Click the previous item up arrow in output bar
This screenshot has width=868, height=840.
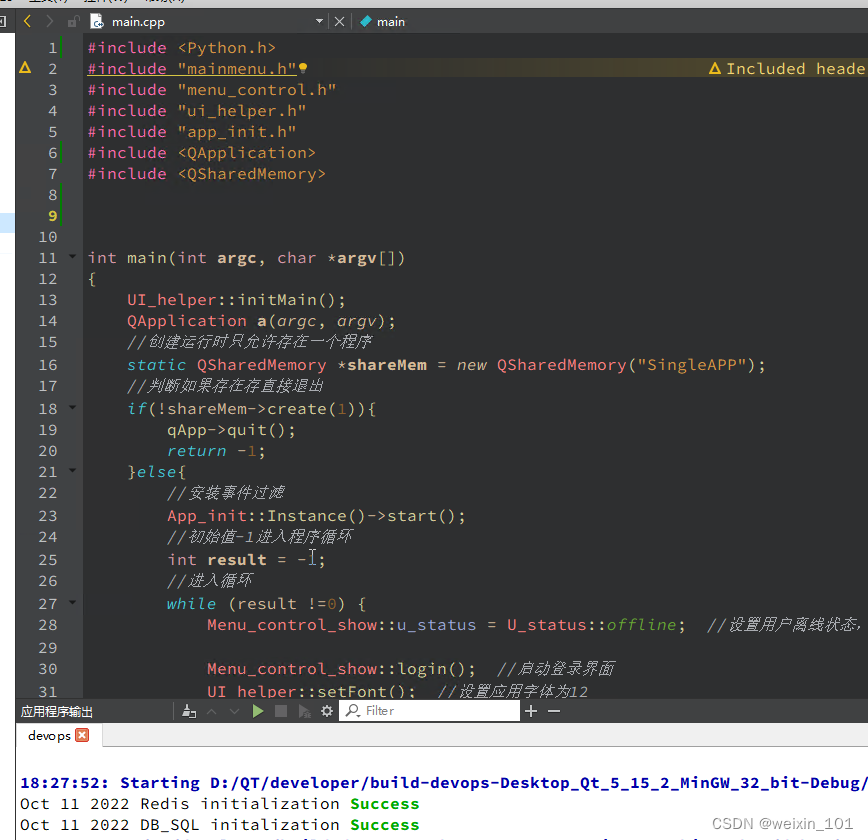(211, 711)
